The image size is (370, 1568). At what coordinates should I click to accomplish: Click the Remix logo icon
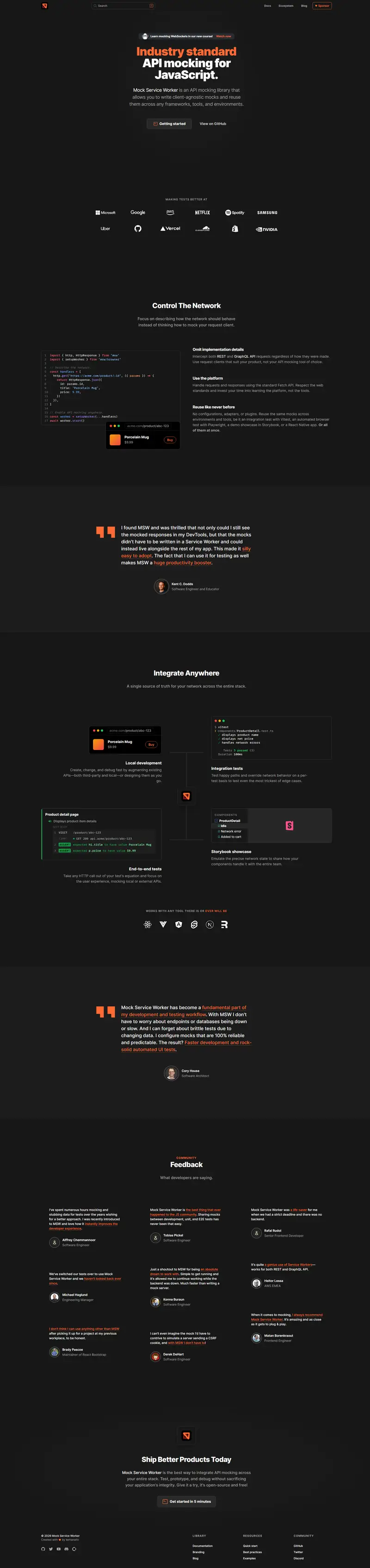coord(225,925)
